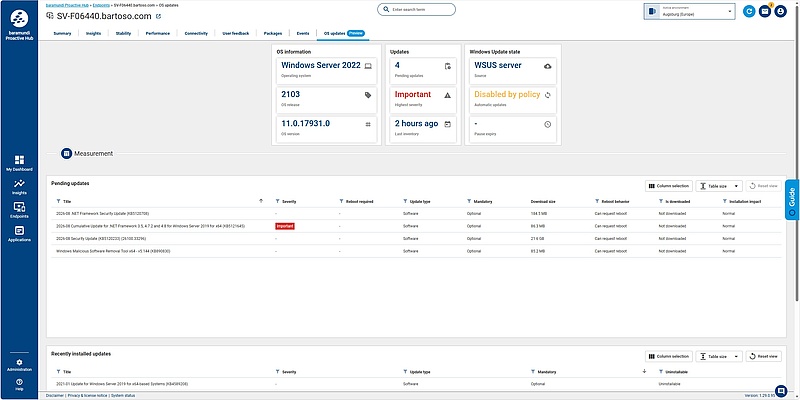
Task: Filter recently installed updates by Uninstallable
Action: [661, 372]
